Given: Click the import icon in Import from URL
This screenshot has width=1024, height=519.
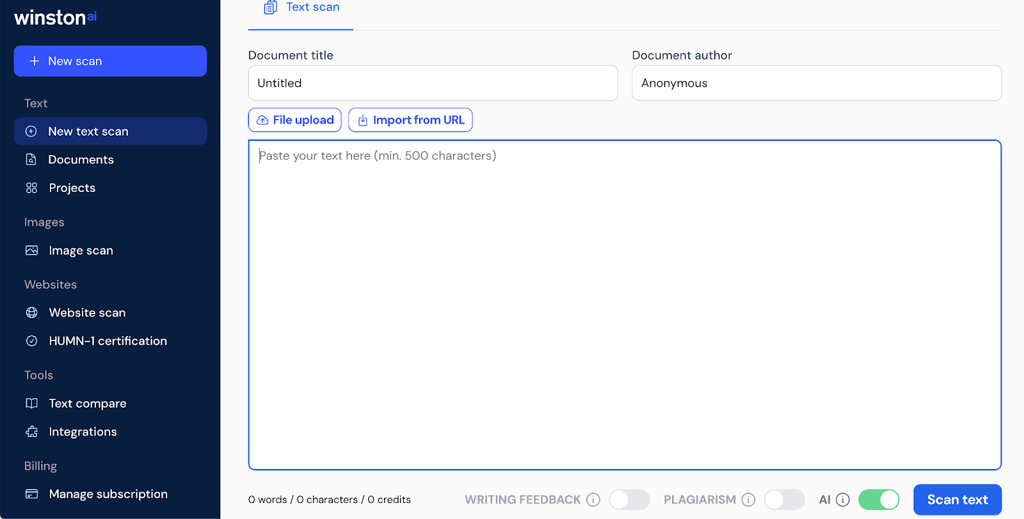Looking at the screenshot, I should pos(362,120).
